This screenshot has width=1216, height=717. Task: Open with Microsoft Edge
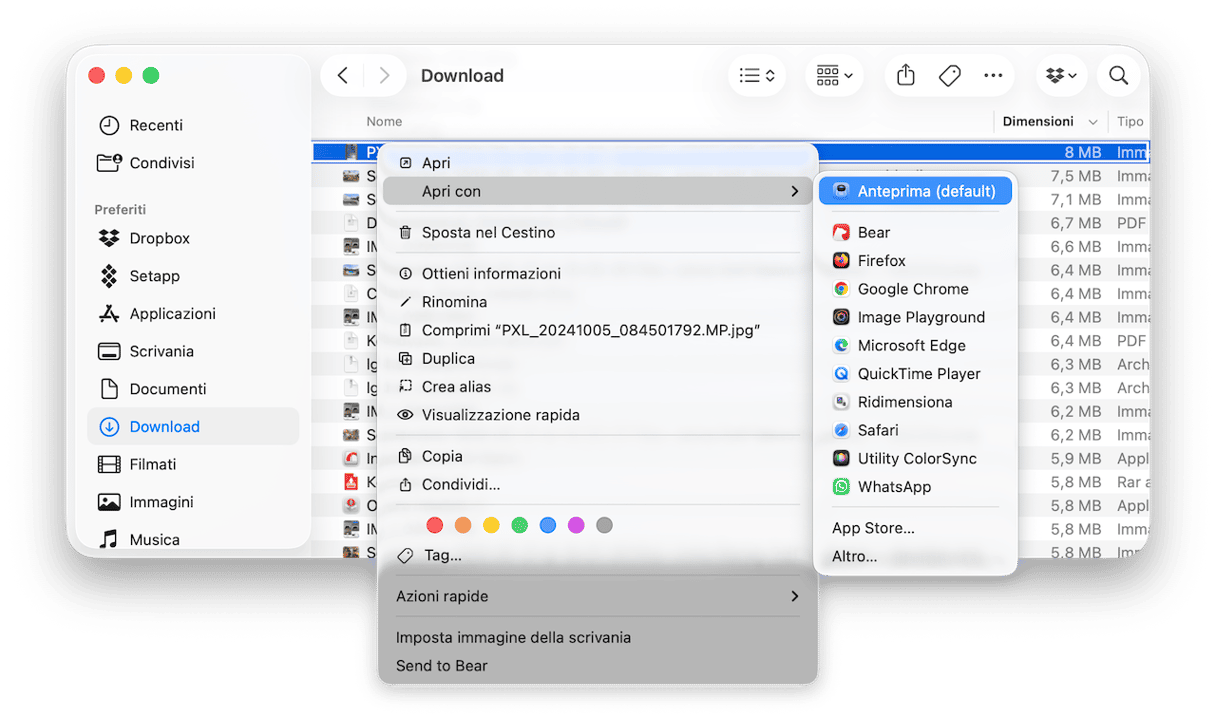915,345
